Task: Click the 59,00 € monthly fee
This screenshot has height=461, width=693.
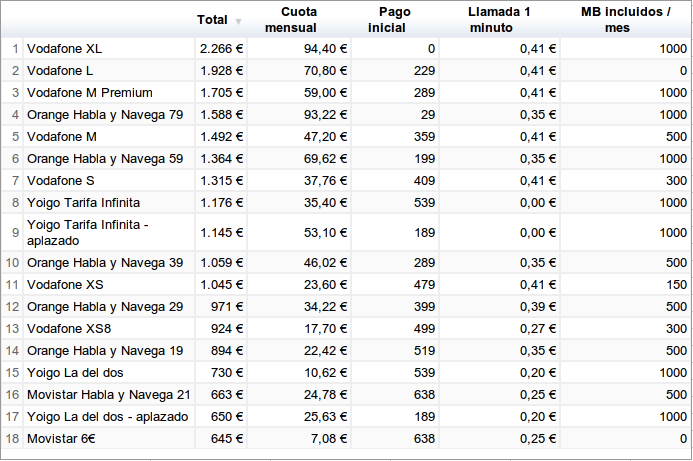Action: click(325, 93)
